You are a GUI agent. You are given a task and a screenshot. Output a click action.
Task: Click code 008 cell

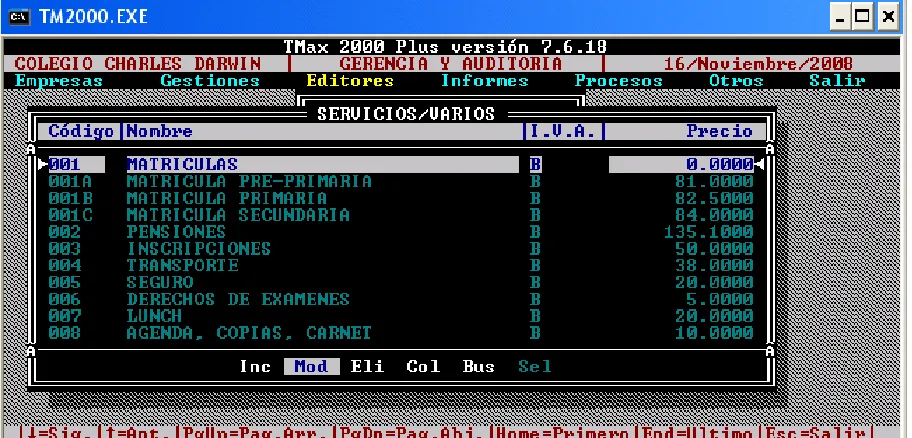coord(65,333)
